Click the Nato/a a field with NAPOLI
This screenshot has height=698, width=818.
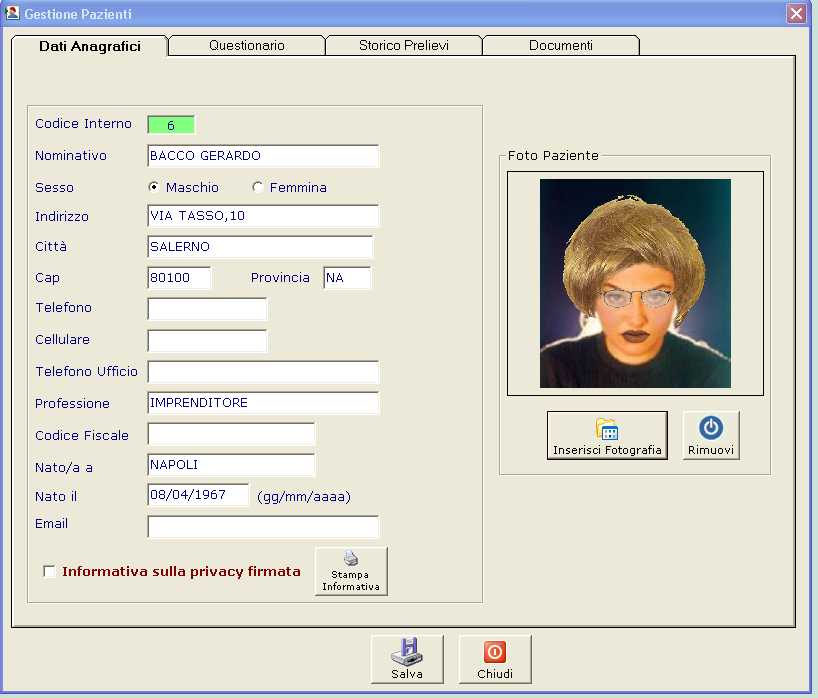point(231,465)
